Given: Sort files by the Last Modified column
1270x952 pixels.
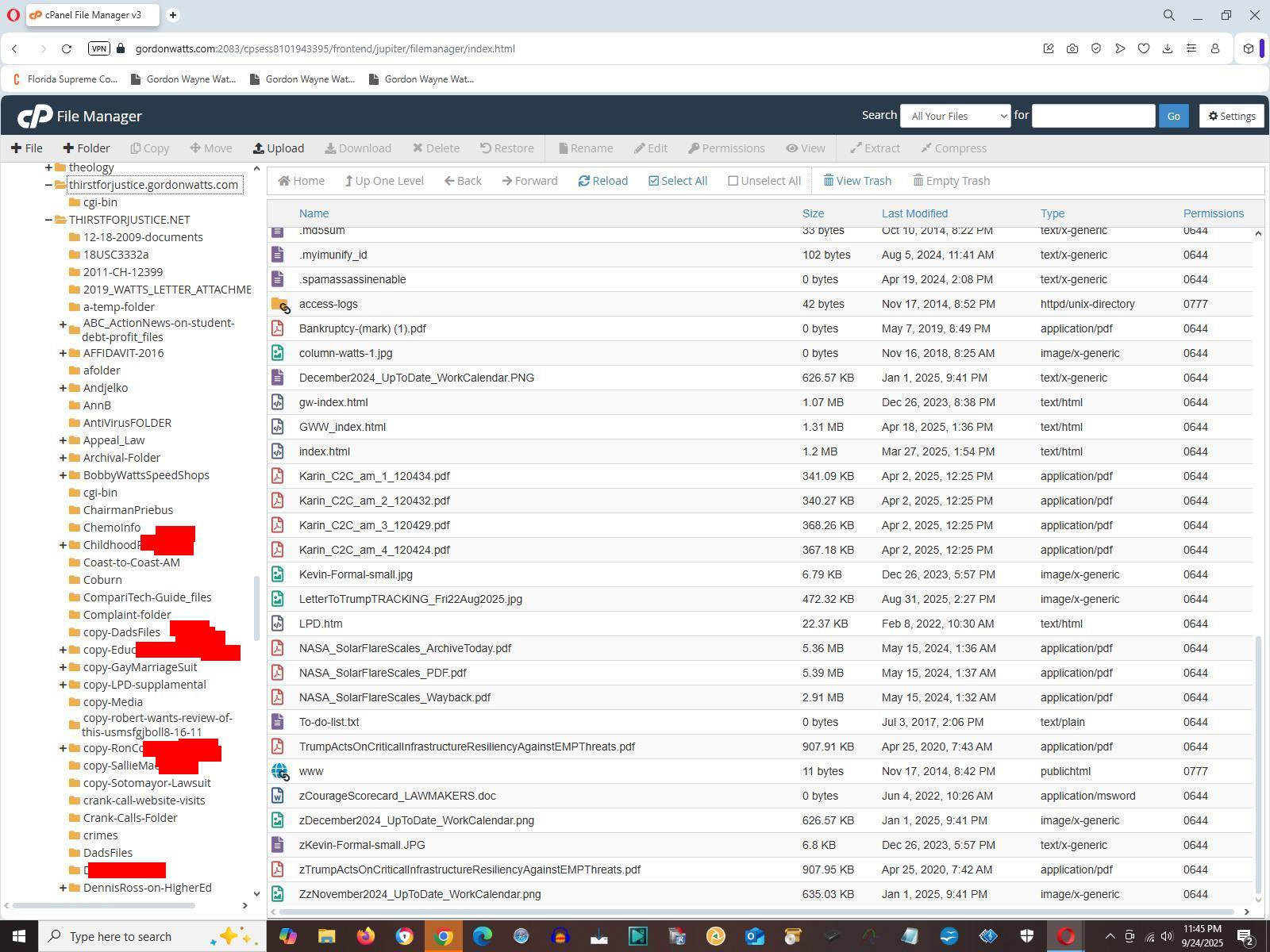Looking at the screenshot, I should pyautogui.click(x=914, y=213).
